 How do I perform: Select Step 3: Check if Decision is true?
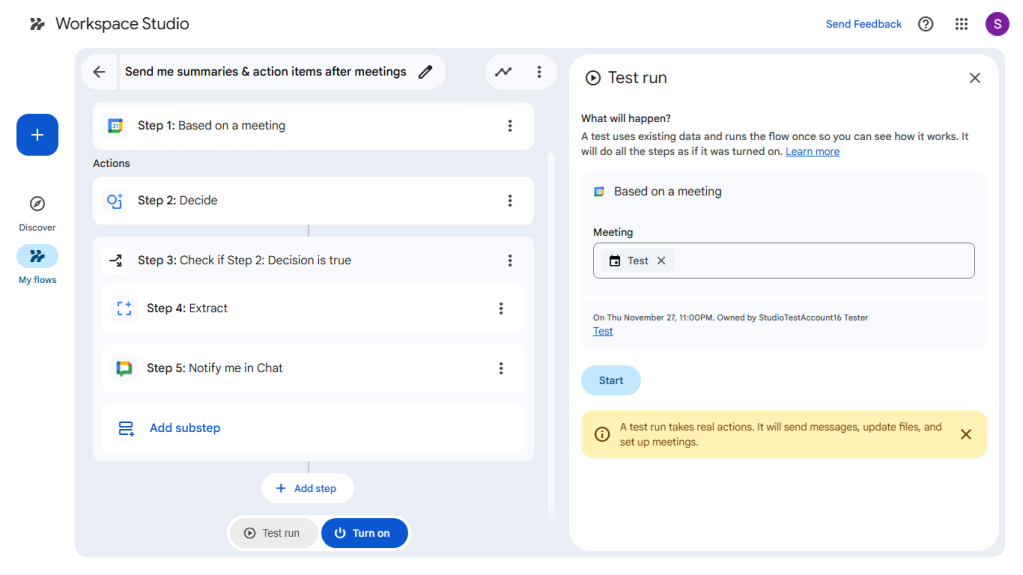pyautogui.click(x=313, y=260)
